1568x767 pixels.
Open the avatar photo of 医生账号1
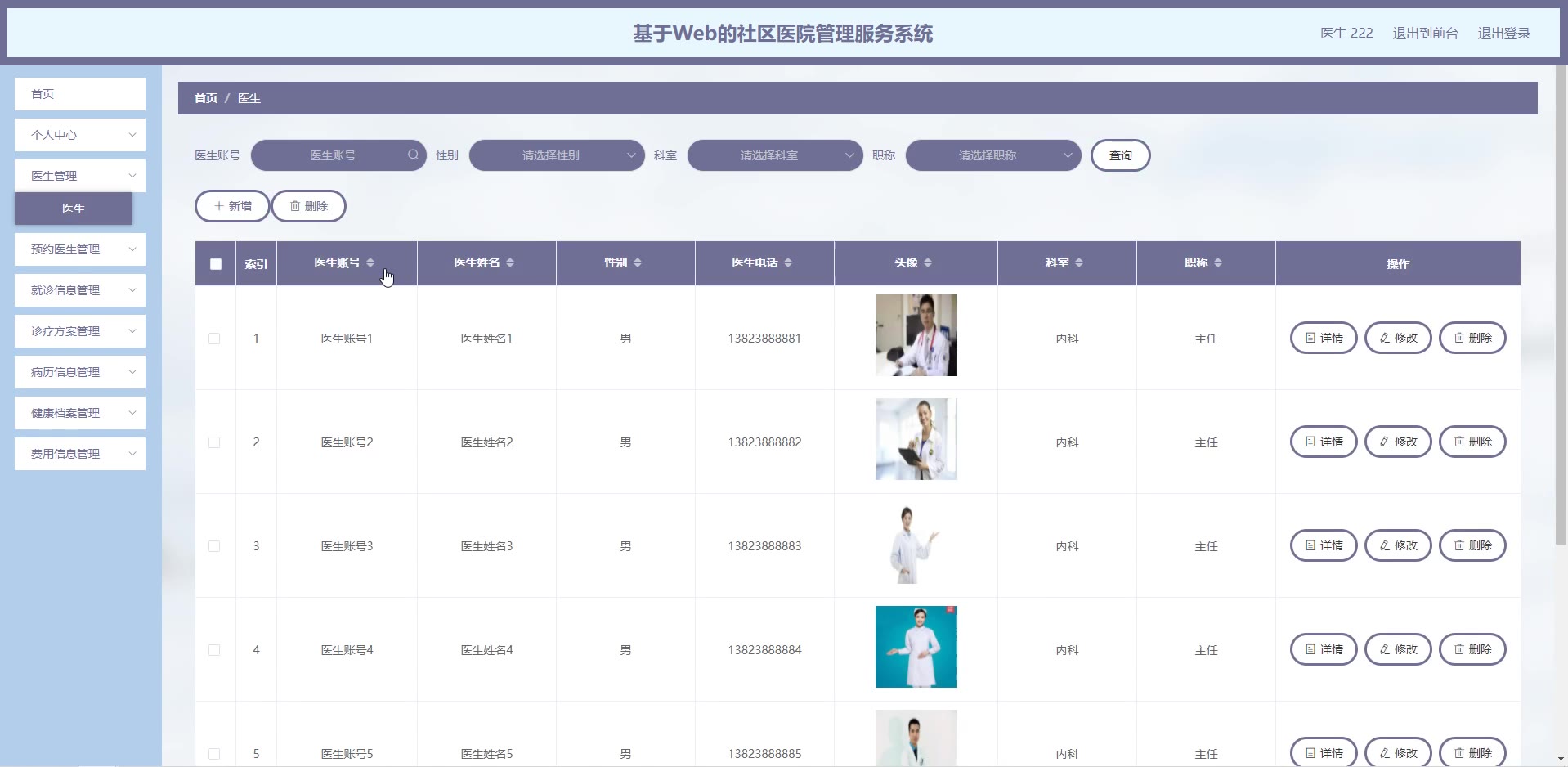(916, 335)
